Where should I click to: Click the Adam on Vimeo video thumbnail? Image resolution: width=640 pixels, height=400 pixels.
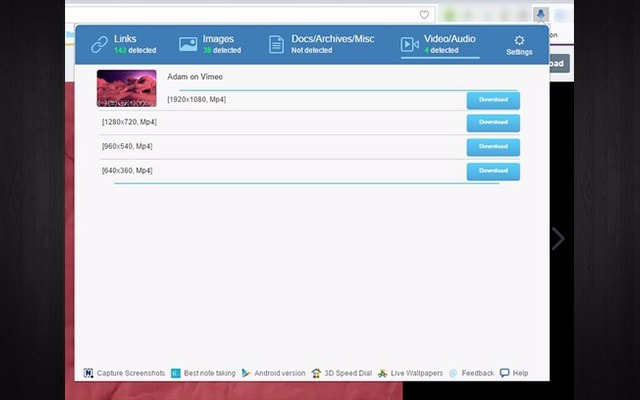(x=127, y=88)
